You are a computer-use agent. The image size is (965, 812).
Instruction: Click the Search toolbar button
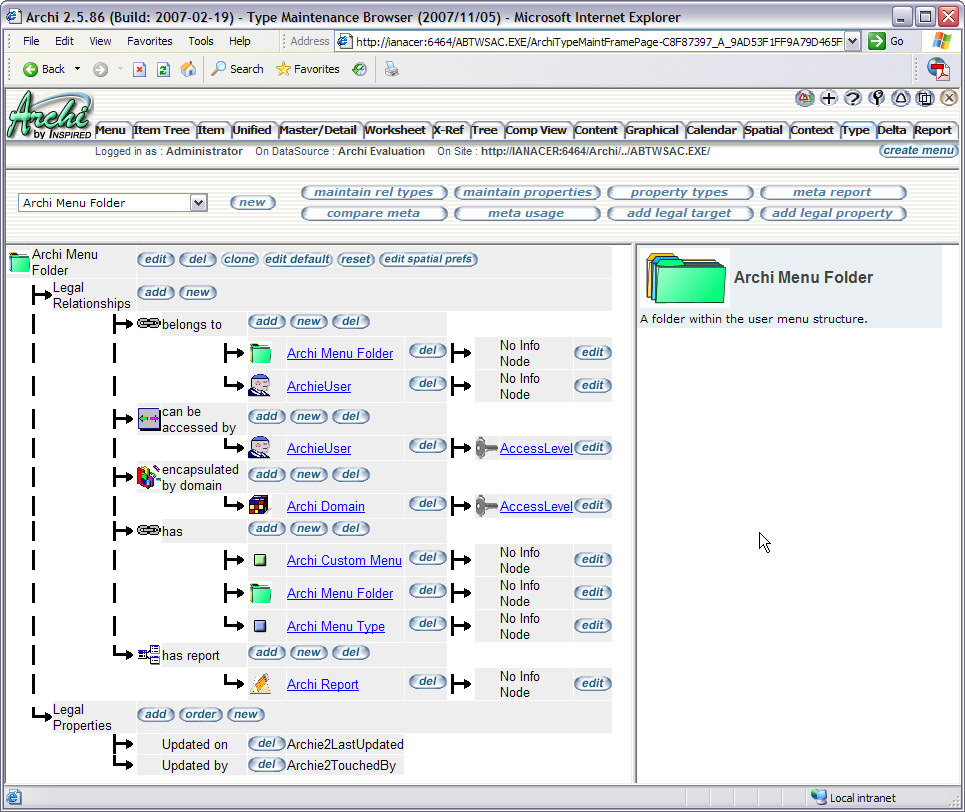[x=238, y=69]
